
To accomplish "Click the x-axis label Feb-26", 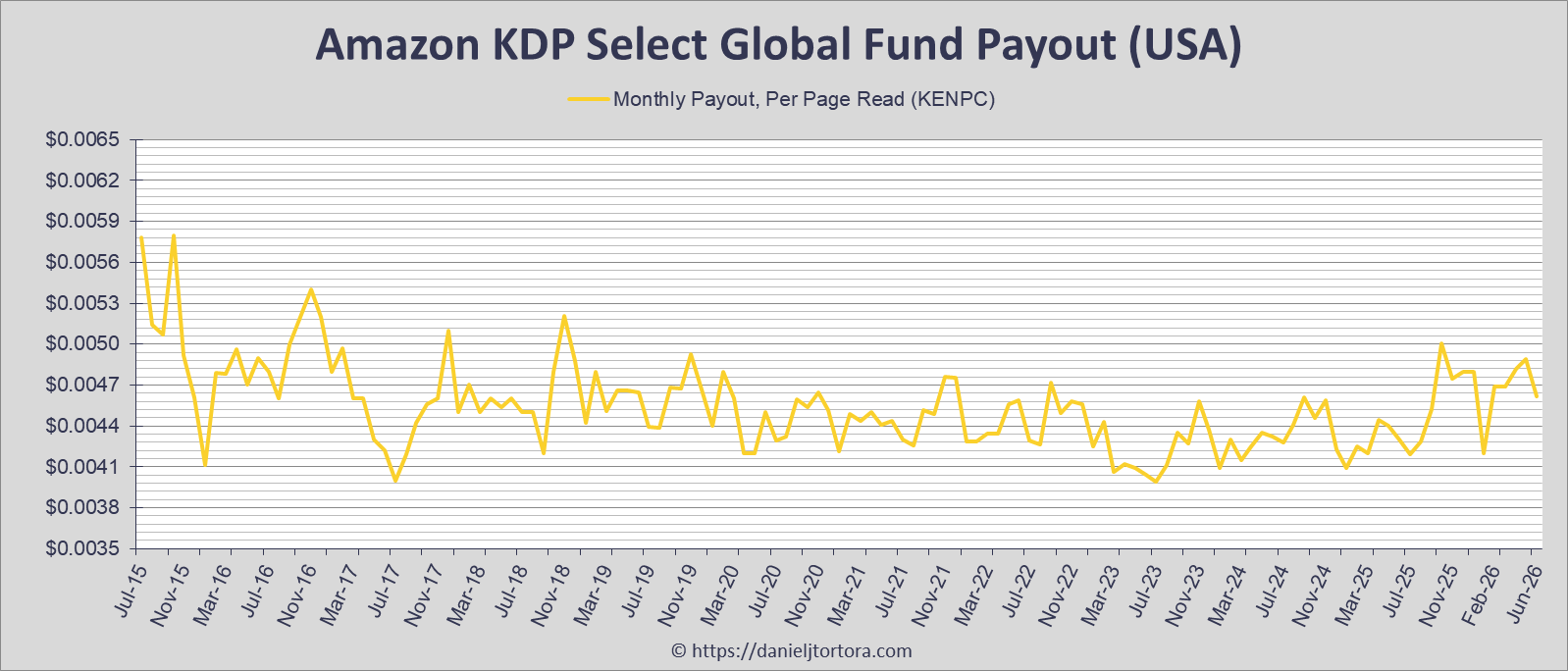I will [1478, 595].
